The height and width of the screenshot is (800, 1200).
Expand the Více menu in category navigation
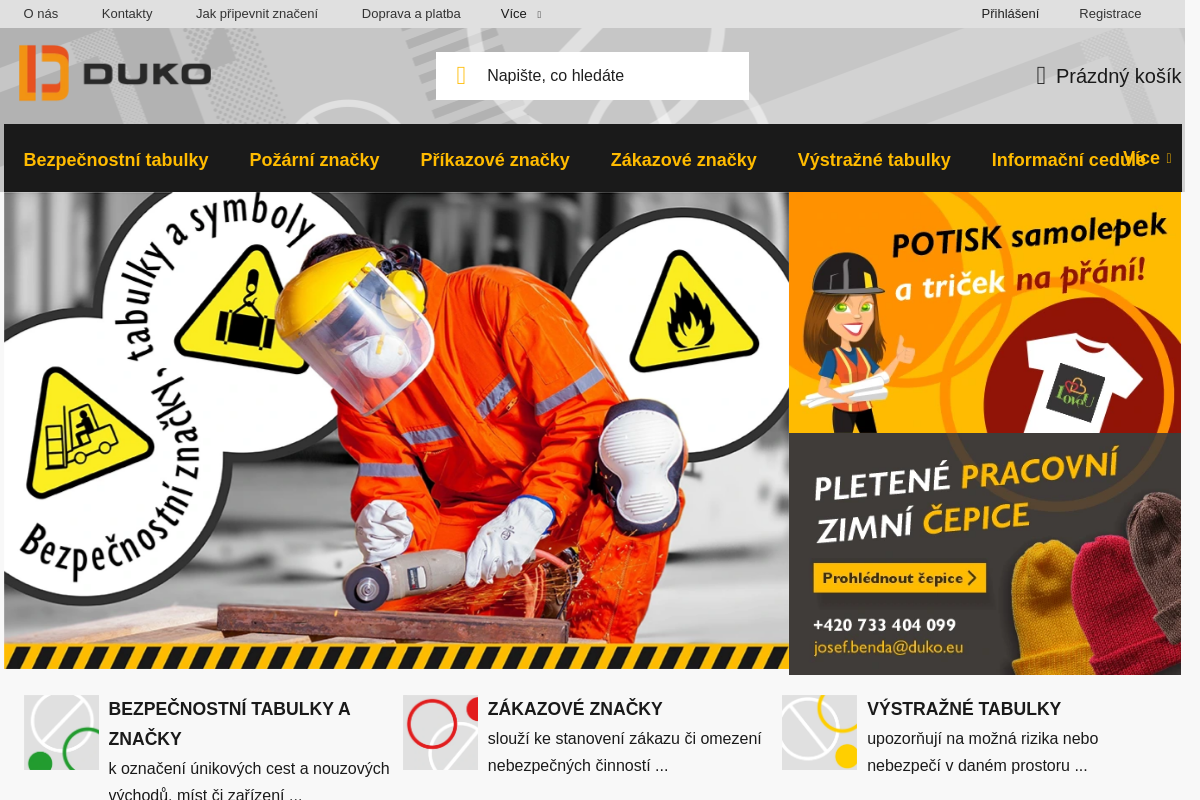(x=1147, y=158)
